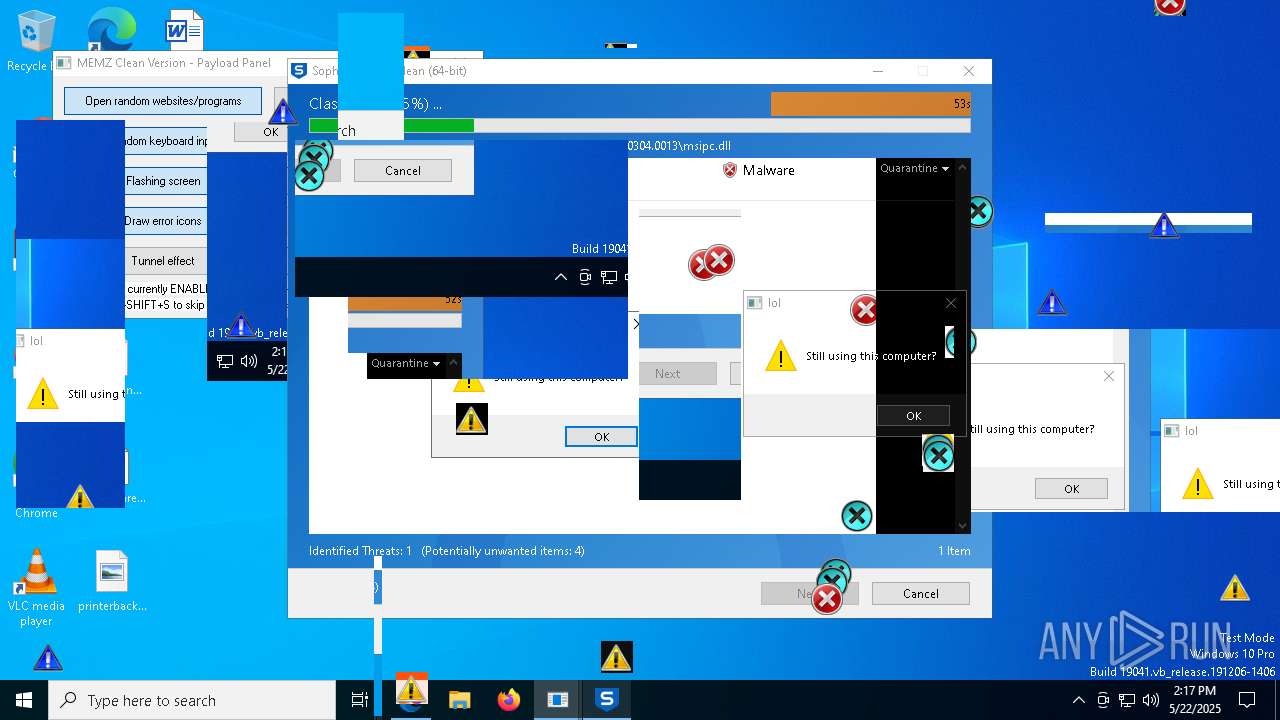The image size is (1280, 720).
Task: Click scroll-up arrow of Sophos threat list
Action: tap(963, 167)
